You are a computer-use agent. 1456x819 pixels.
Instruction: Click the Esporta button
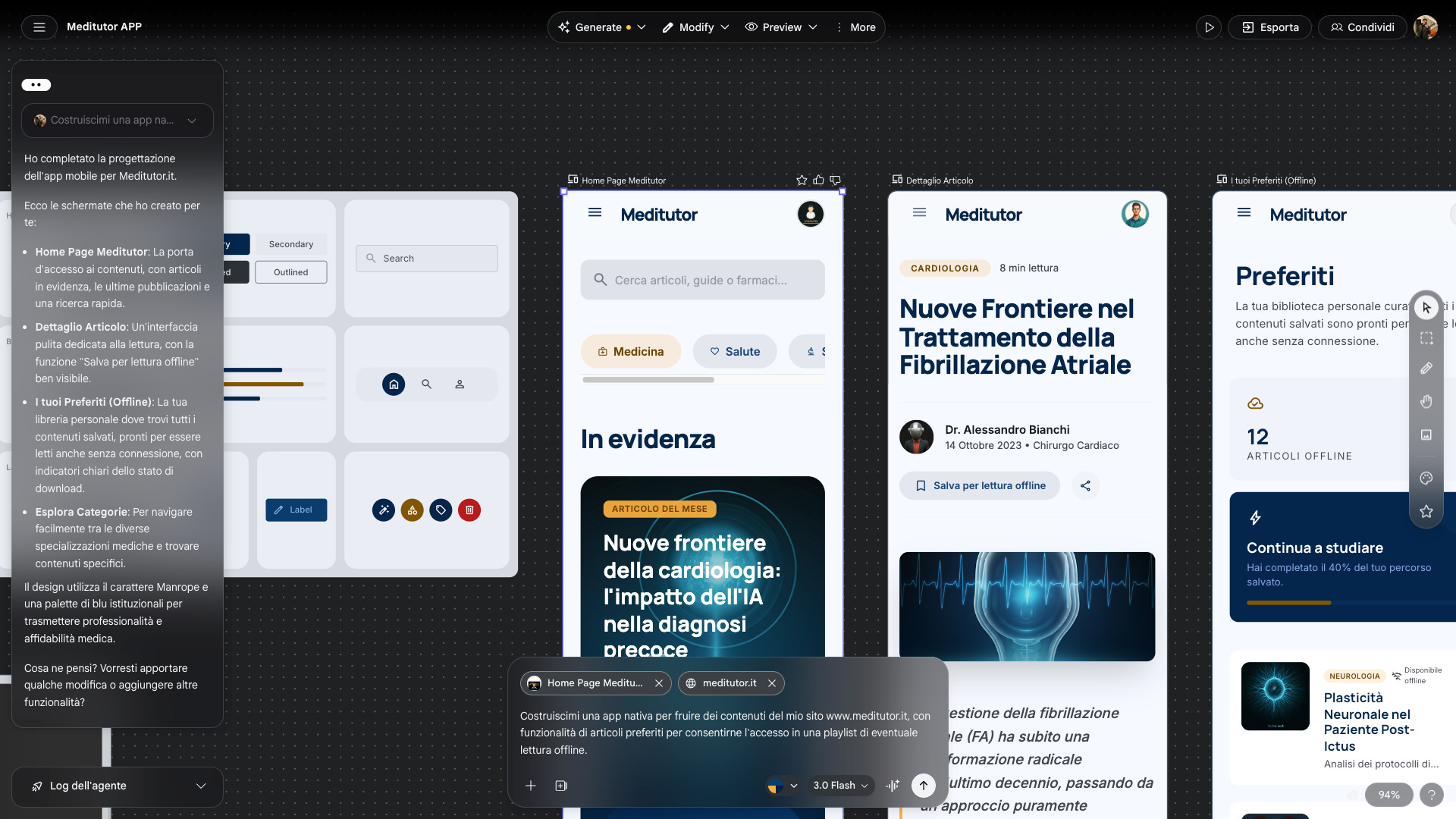pos(1270,27)
